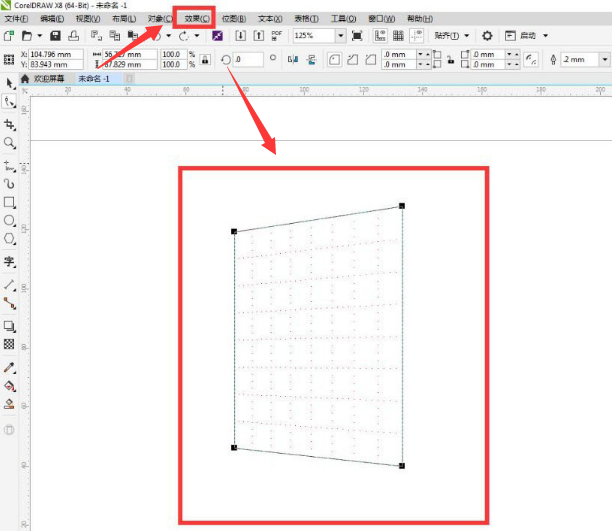Click the rotation angle input field
This screenshot has height=531, width=612.
pyautogui.click(x=249, y=59)
